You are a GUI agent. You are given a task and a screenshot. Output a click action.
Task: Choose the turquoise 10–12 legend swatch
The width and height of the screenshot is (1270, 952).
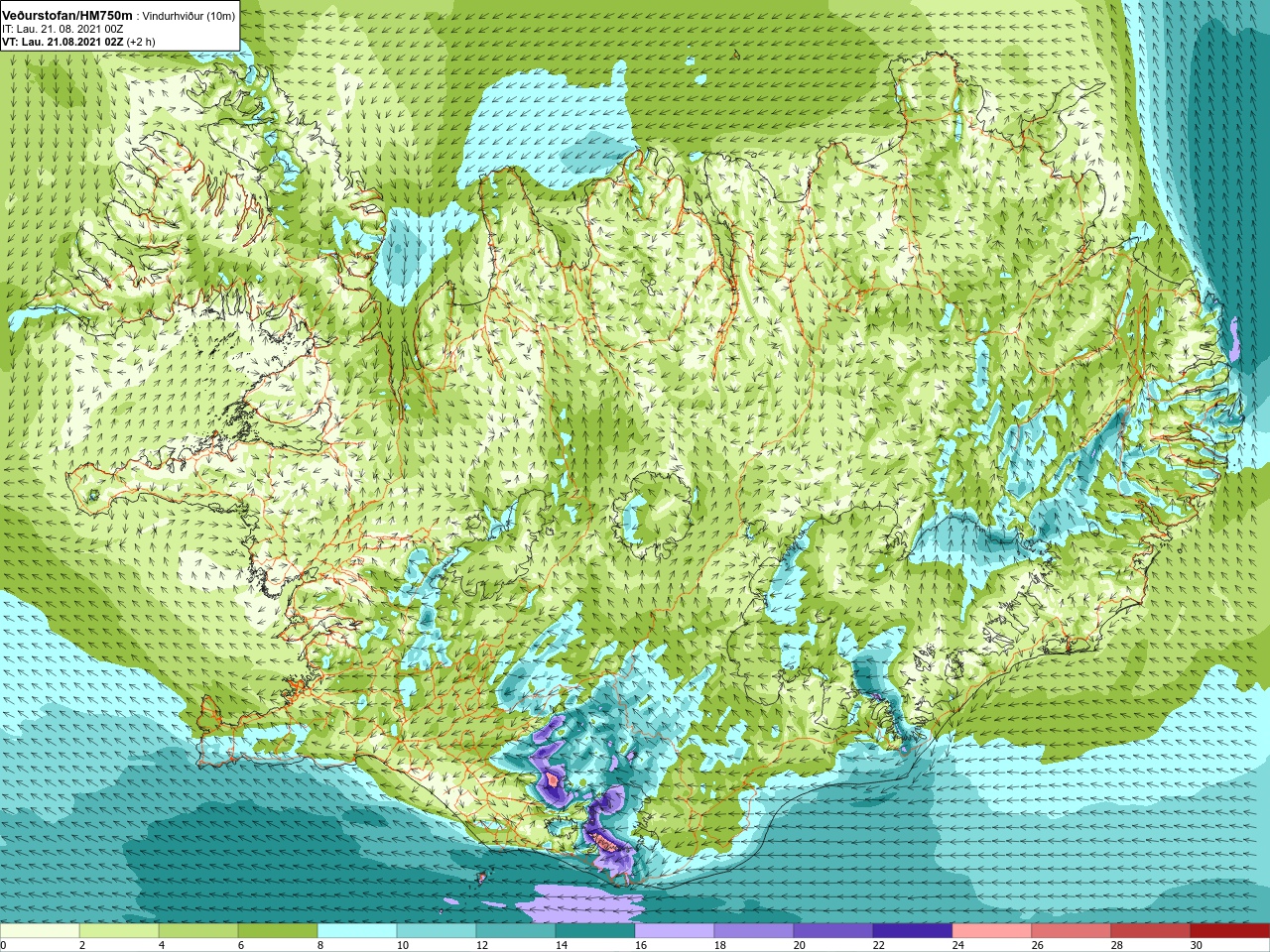click(437, 930)
